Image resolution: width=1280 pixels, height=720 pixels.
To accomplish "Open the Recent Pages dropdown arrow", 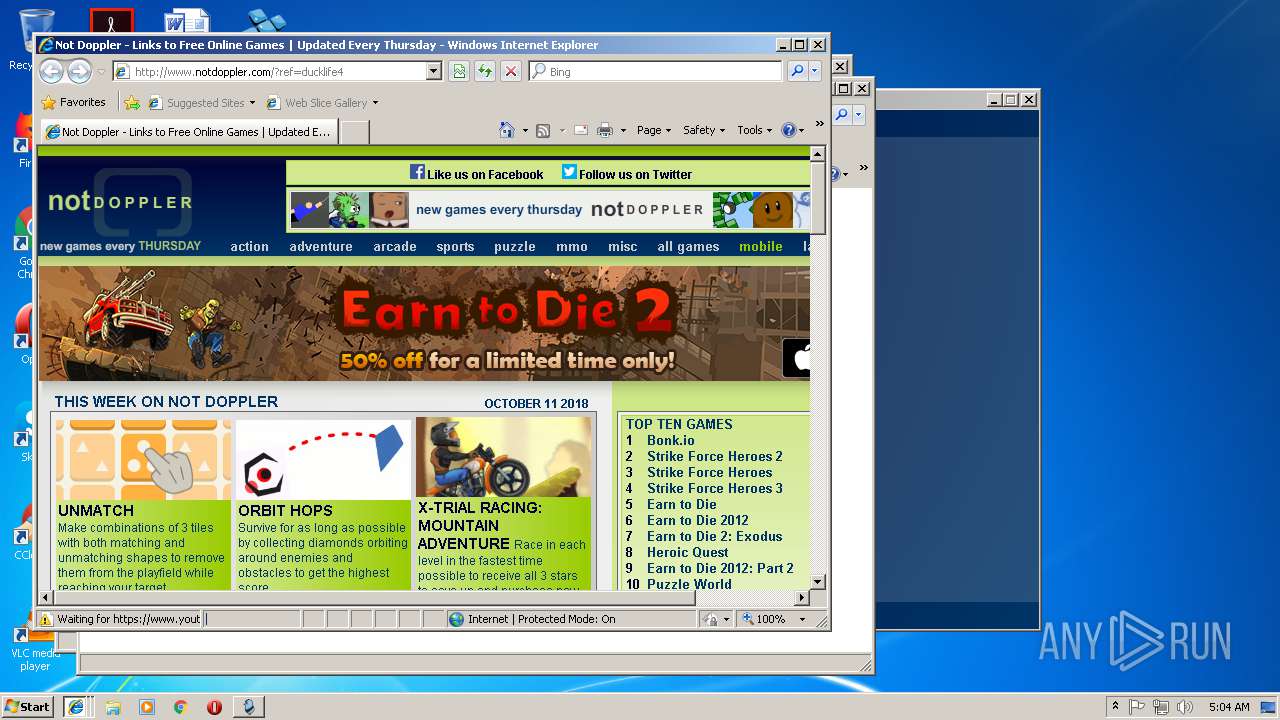I will tap(101, 72).
